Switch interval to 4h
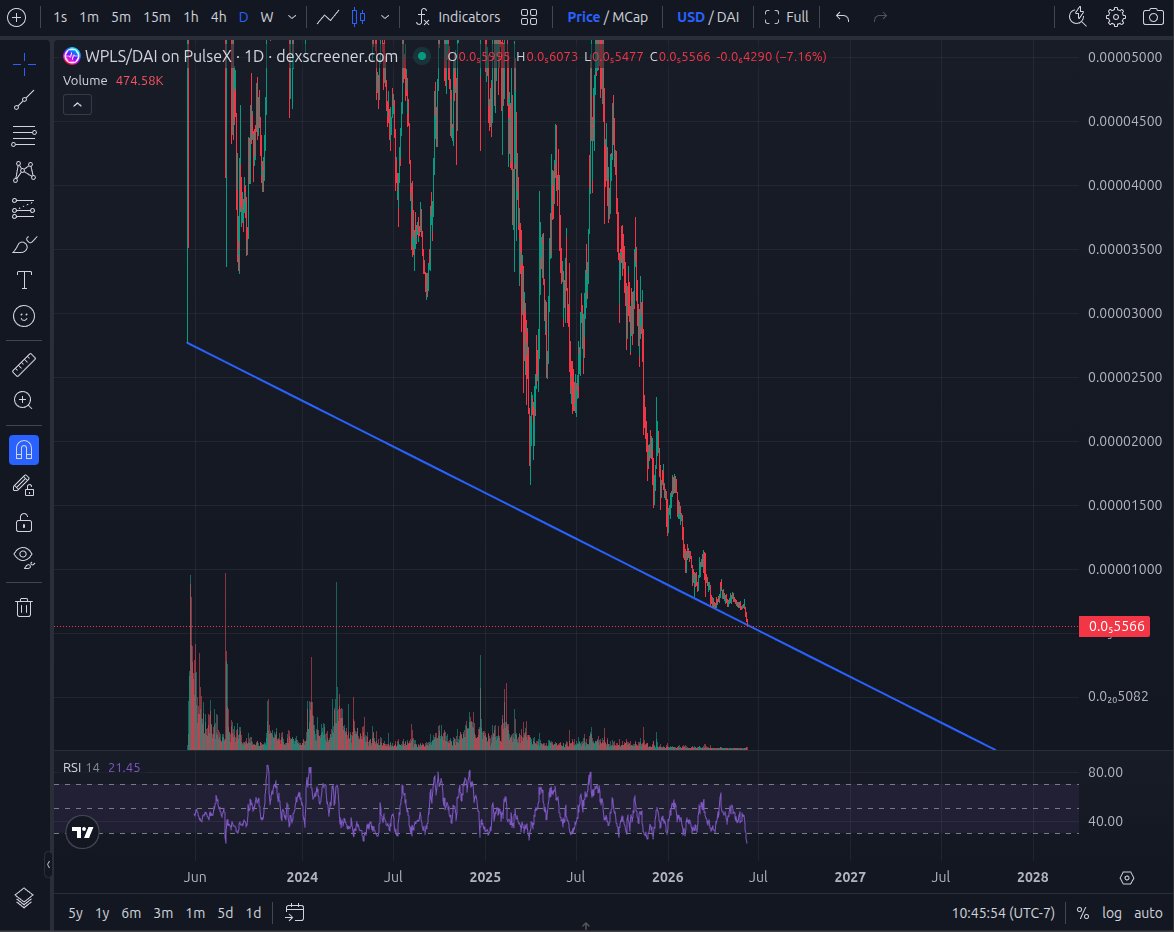This screenshot has width=1174, height=932. pyautogui.click(x=219, y=17)
